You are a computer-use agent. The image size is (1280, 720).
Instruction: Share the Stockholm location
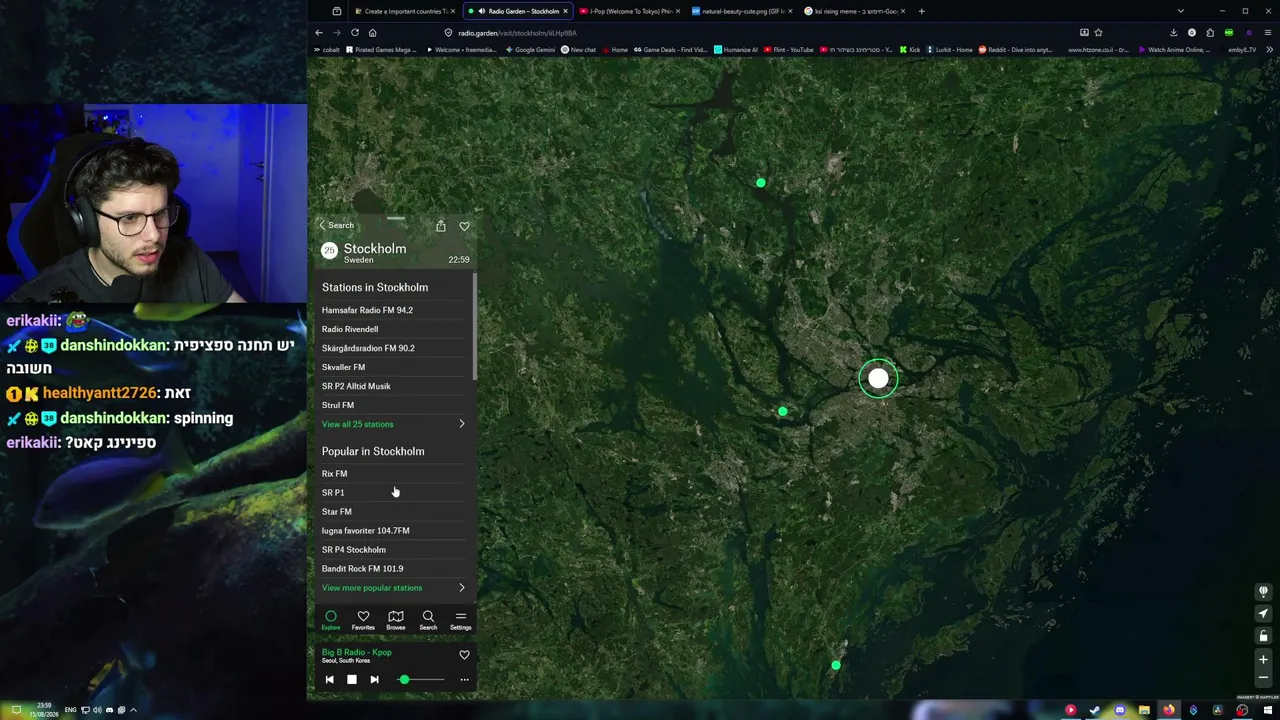coord(440,226)
